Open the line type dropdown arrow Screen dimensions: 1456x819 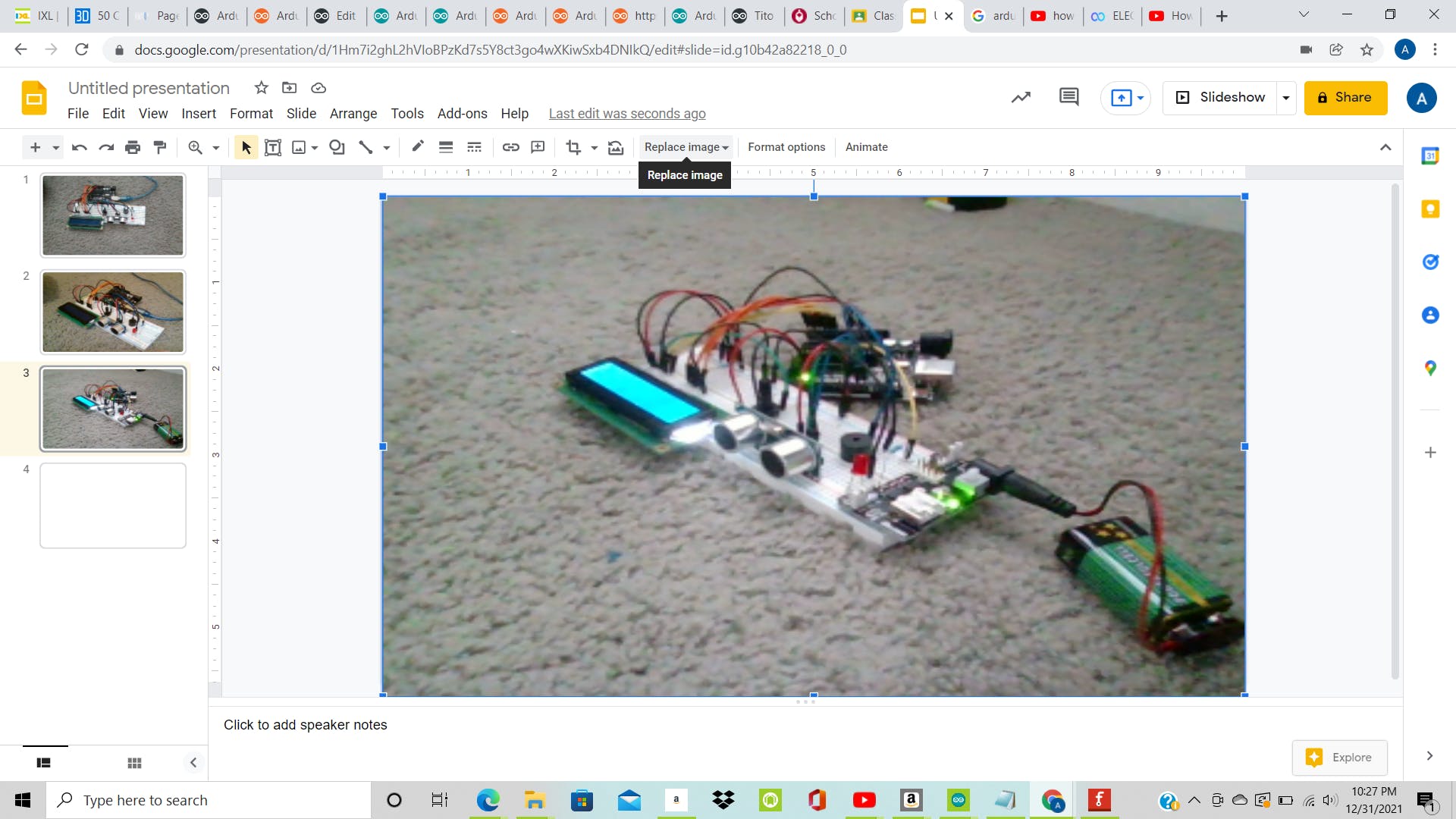(x=387, y=148)
